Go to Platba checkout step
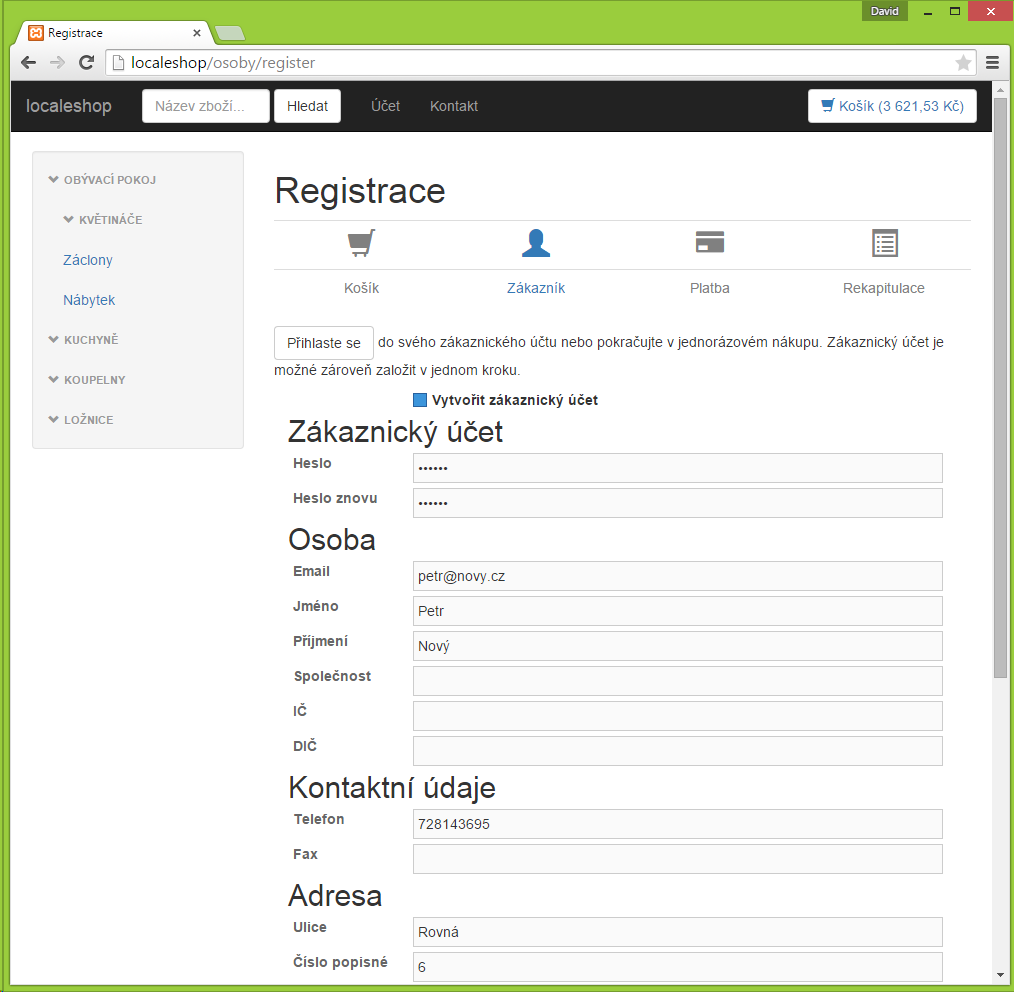Image resolution: width=1014 pixels, height=992 pixels. 710,288
